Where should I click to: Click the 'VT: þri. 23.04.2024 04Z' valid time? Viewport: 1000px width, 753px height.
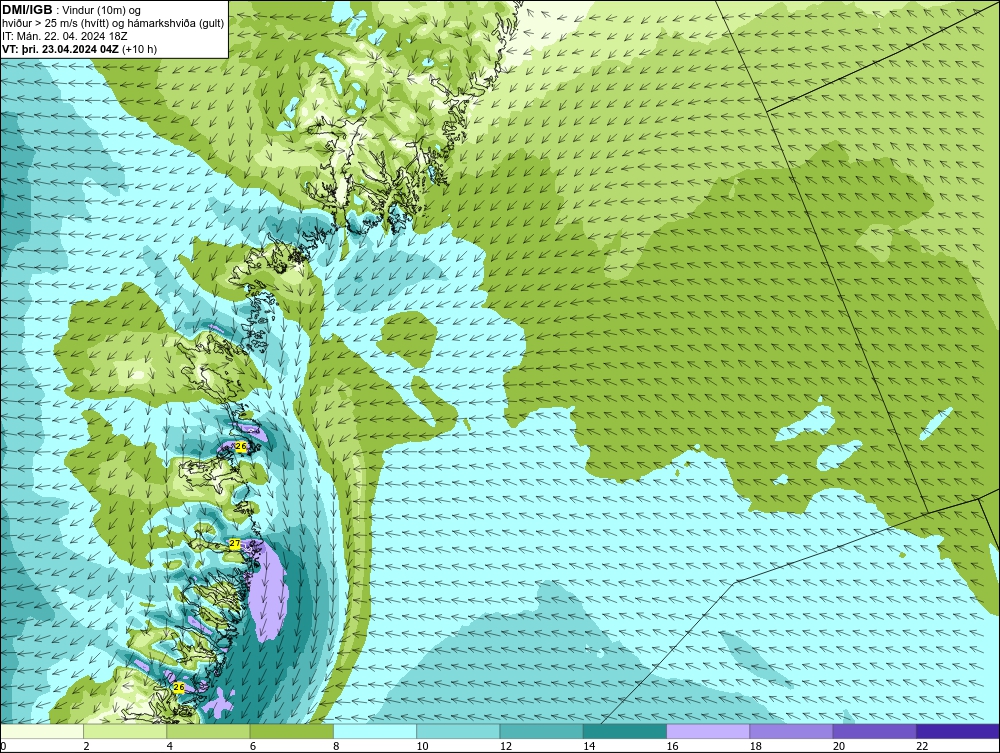point(60,48)
